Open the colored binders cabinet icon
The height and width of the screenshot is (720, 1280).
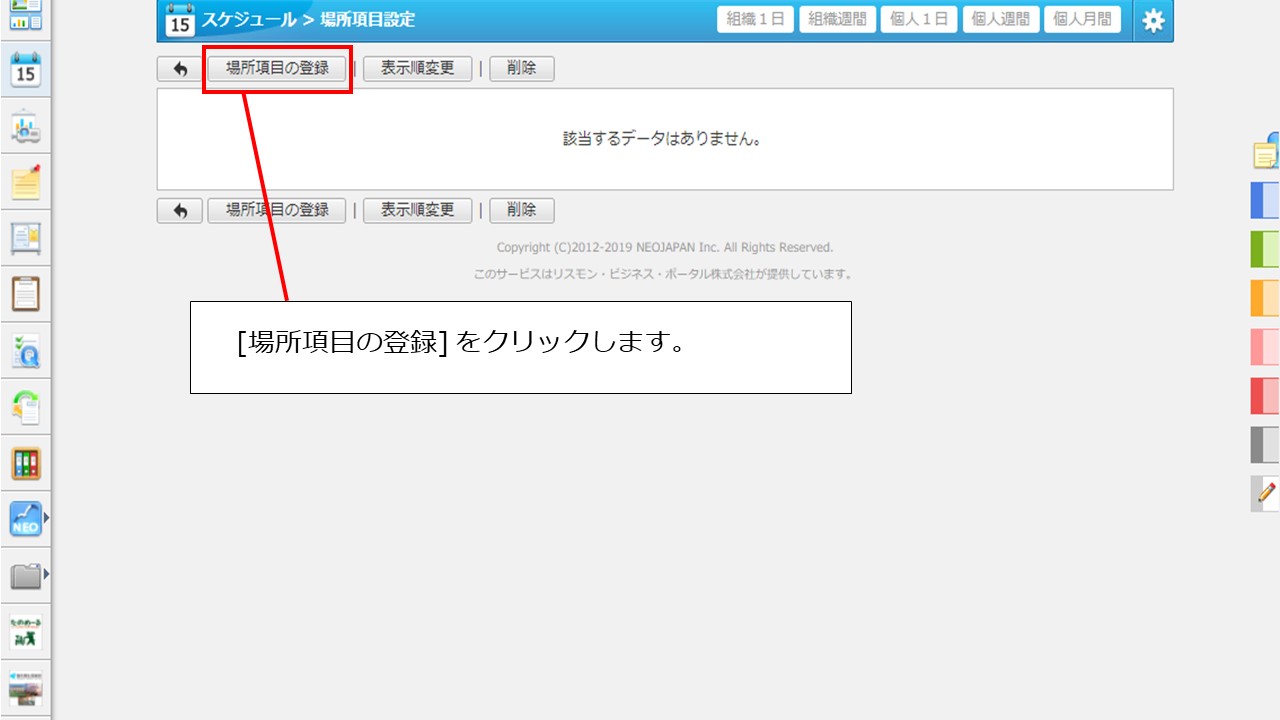pyautogui.click(x=25, y=463)
